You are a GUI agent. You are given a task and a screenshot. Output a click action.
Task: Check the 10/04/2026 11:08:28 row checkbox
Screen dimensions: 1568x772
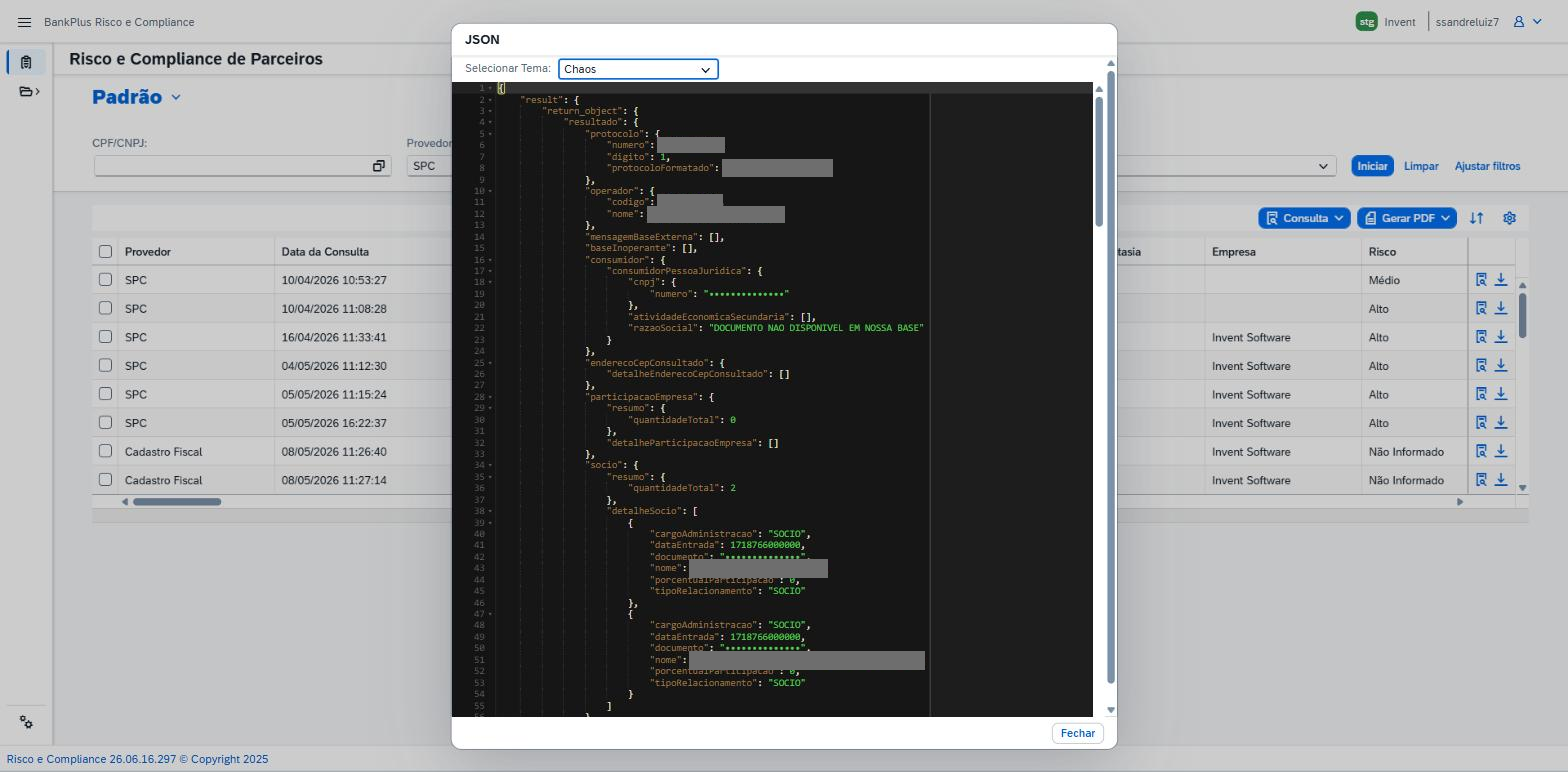[x=105, y=308]
